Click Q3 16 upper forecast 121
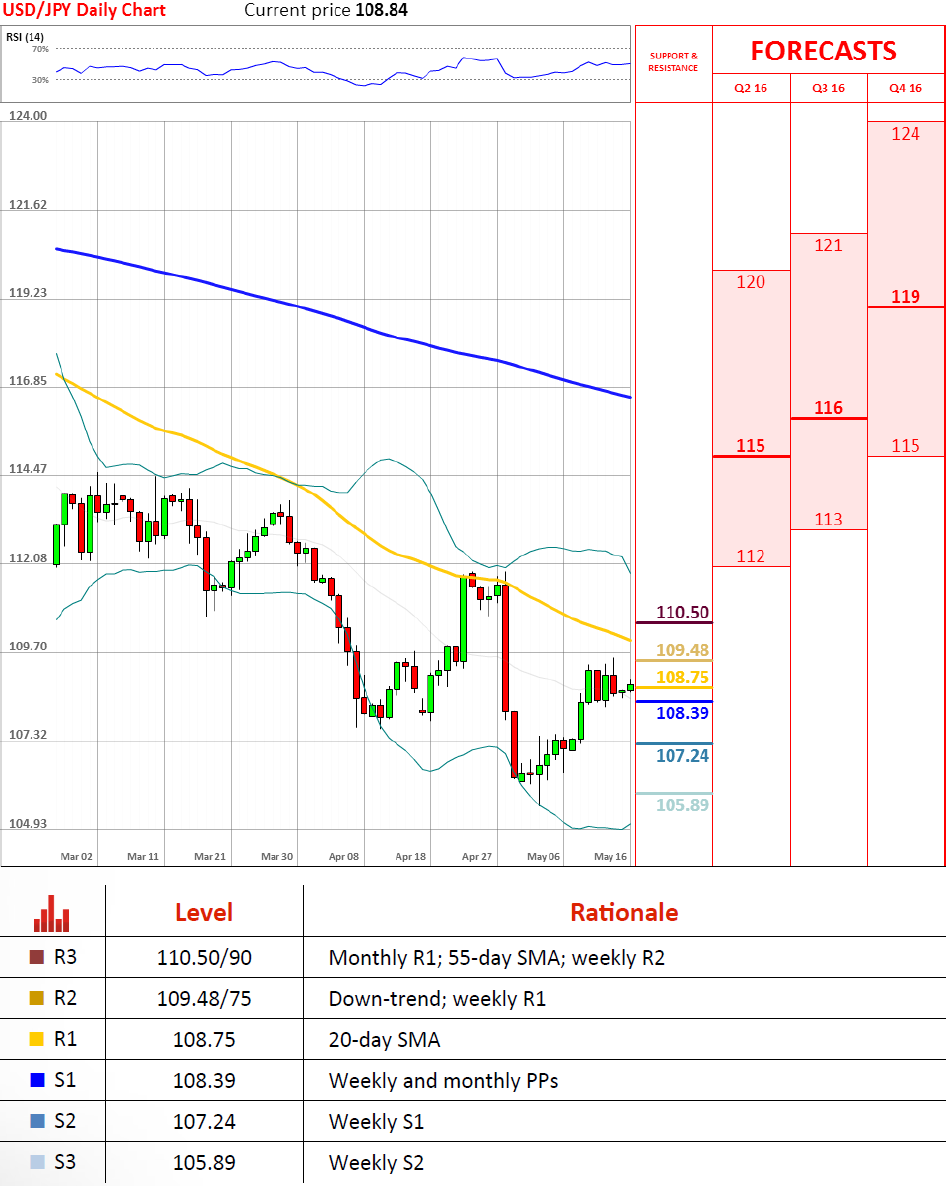Image resolution: width=947 pixels, height=1186 pixels. point(828,245)
